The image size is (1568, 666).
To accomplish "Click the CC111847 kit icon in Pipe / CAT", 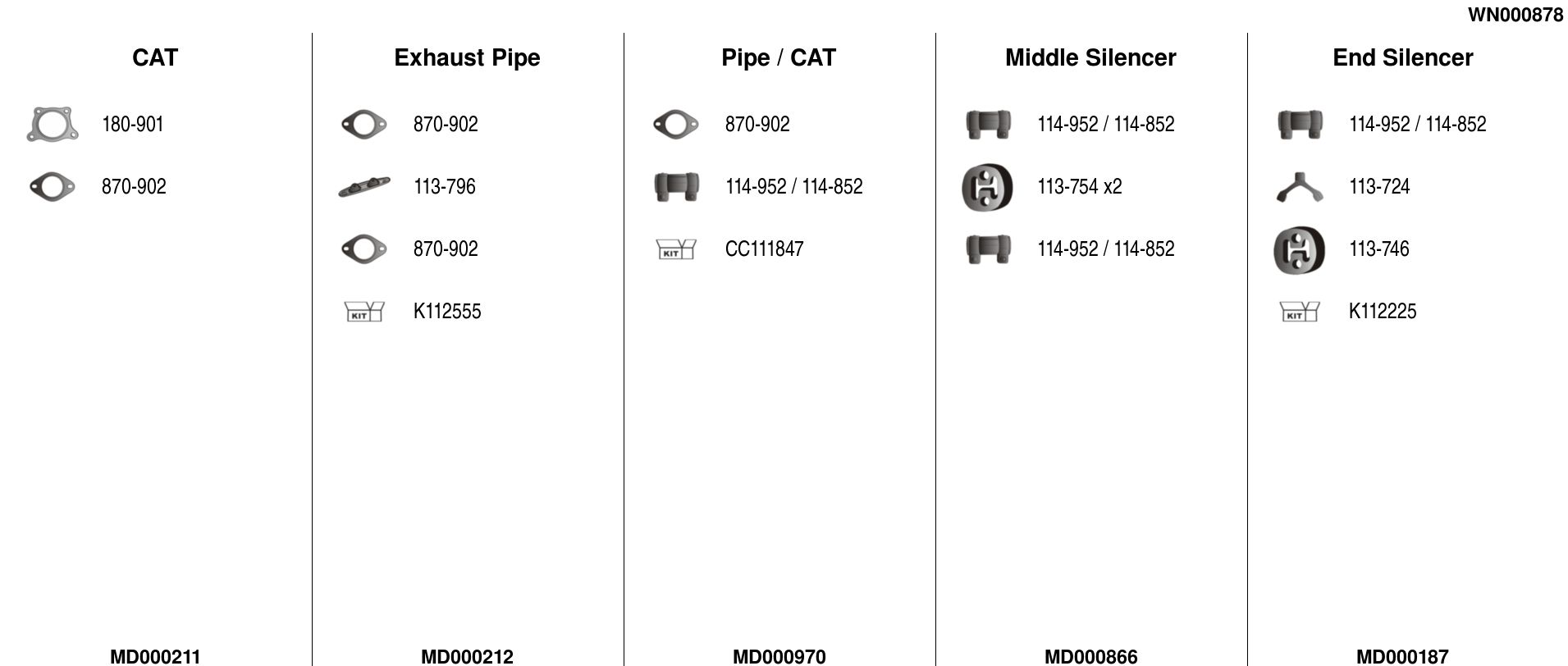I will pos(676,249).
